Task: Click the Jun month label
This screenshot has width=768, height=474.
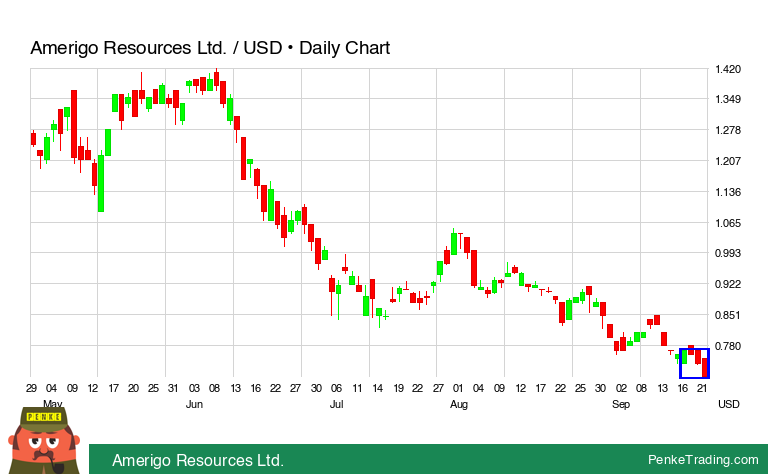Action: click(194, 404)
